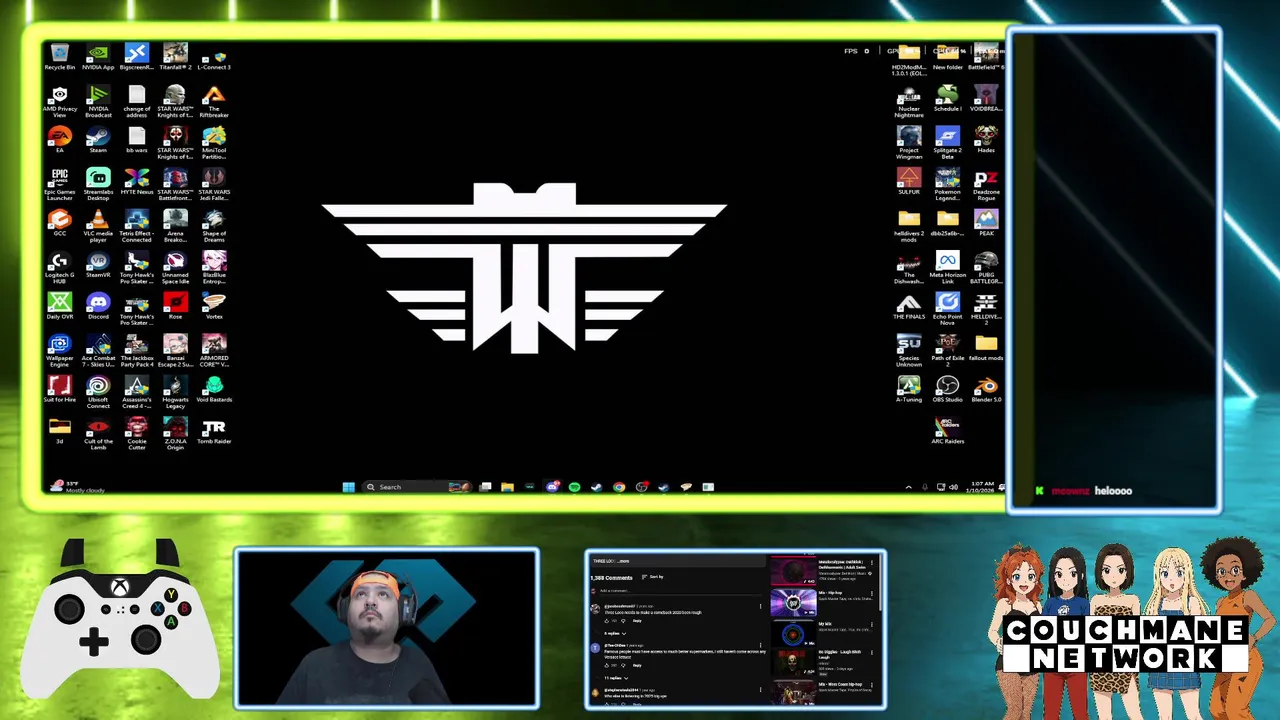Screen dimensions: 1280x720
Task: Open the EA app icon
Action: [x=60, y=140]
